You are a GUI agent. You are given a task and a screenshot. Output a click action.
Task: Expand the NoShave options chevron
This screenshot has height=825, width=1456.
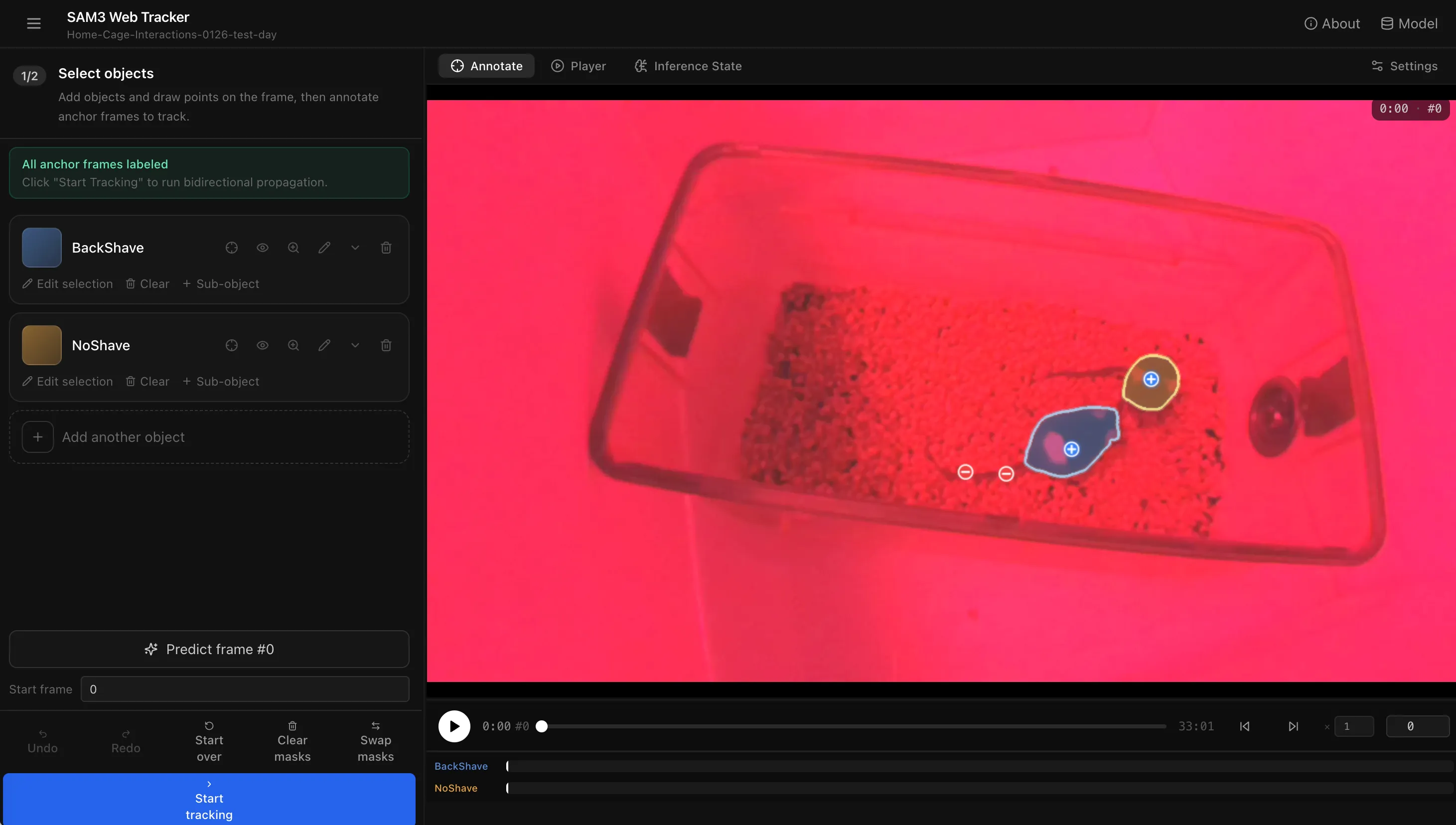click(x=355, y=345)
